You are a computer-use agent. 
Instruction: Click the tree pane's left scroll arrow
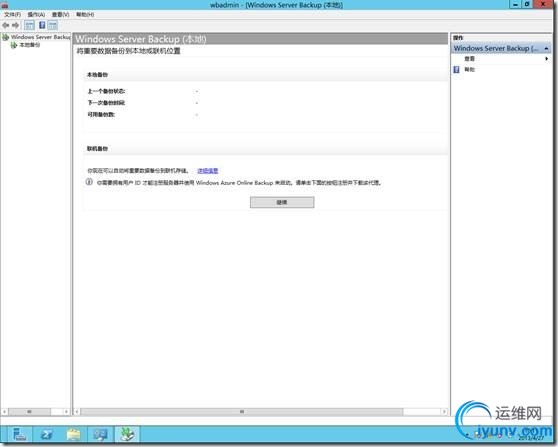click(4, 412)
